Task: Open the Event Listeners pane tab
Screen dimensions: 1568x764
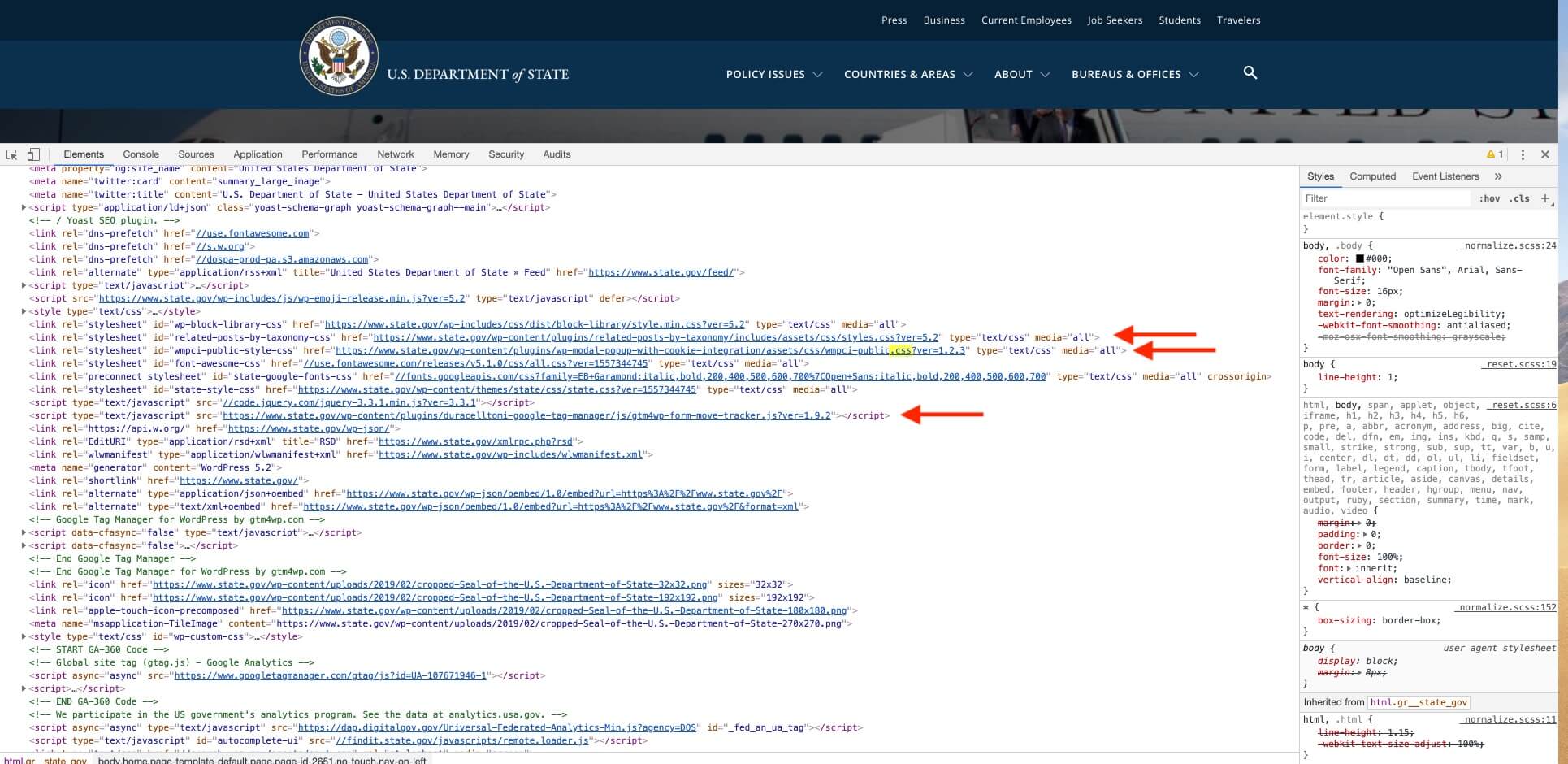Action: click(x=1445, y=176)
